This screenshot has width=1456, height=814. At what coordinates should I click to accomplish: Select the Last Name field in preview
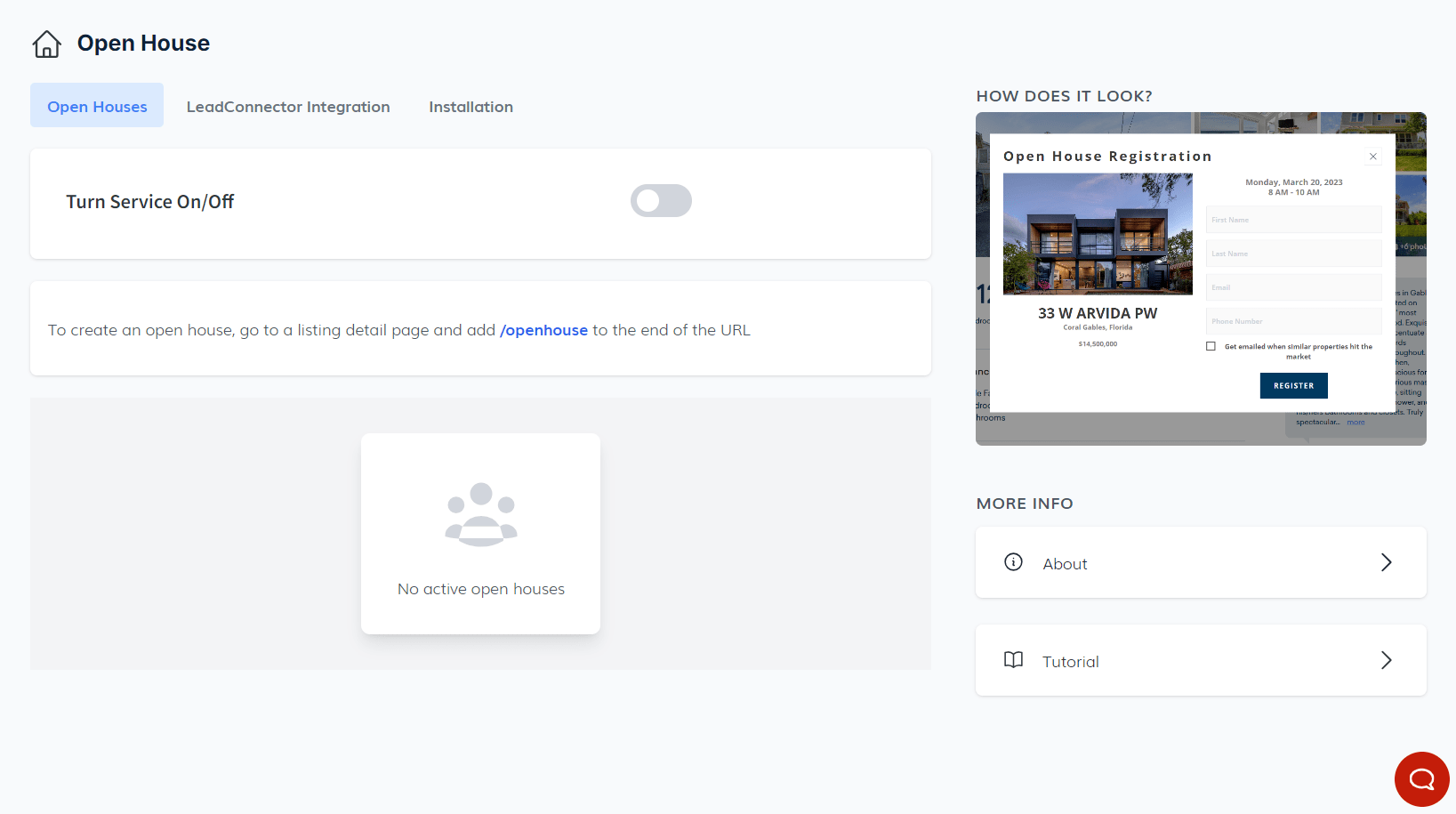(1293, 254)
